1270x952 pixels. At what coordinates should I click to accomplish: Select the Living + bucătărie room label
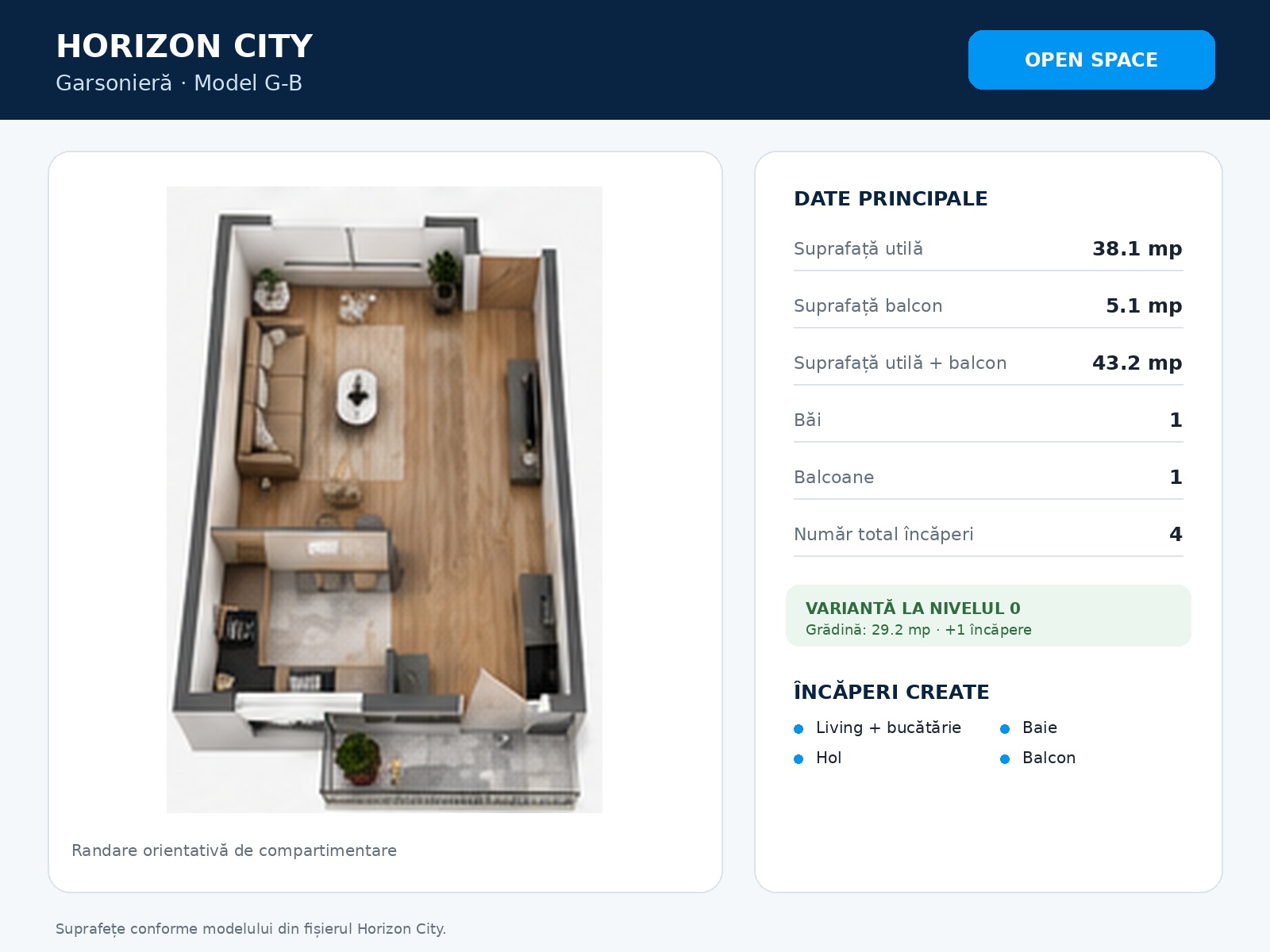point(888,727)
